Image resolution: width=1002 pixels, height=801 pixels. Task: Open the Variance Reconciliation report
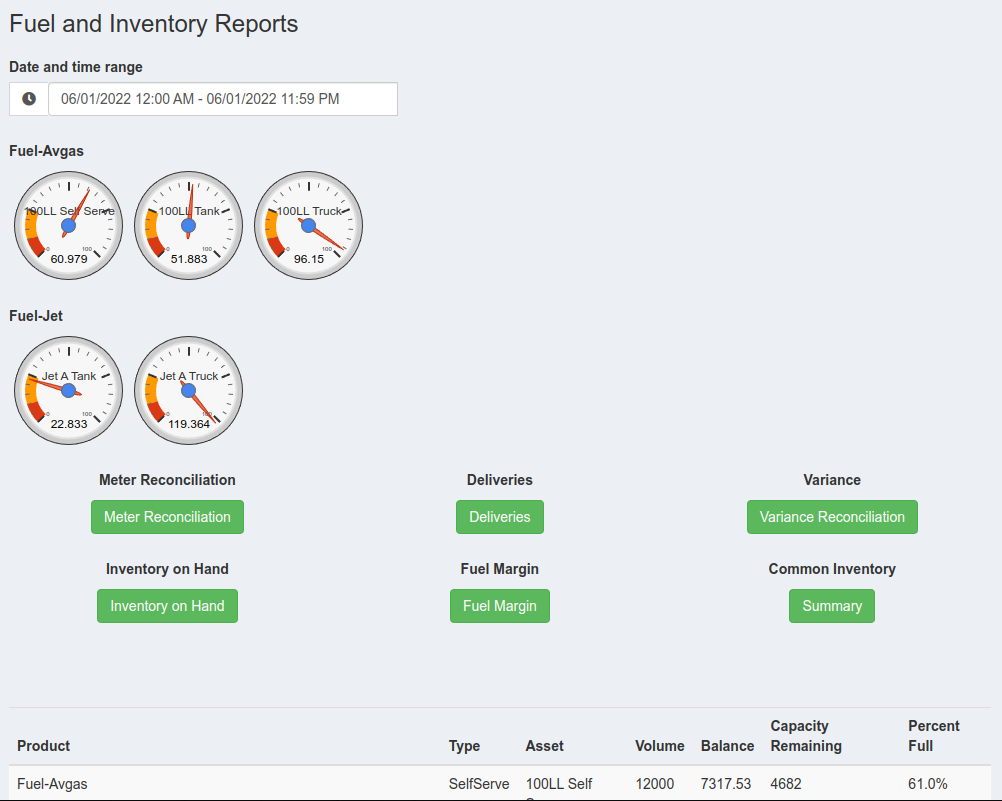[832, 517]
